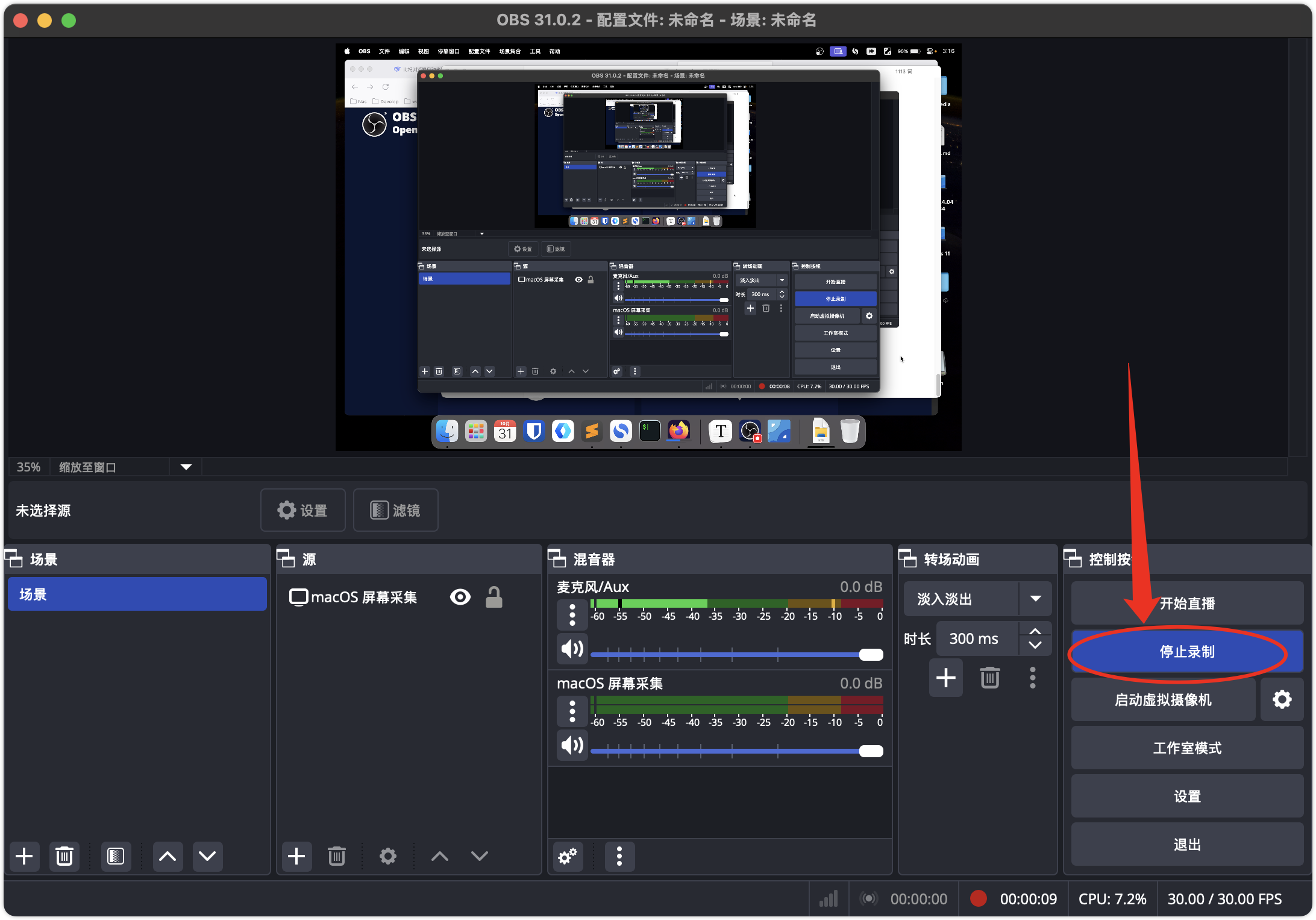Click the 文件 menu in the previewed menu bar
The height and width of the screenshot is (920, 1316).
(384, 51)
